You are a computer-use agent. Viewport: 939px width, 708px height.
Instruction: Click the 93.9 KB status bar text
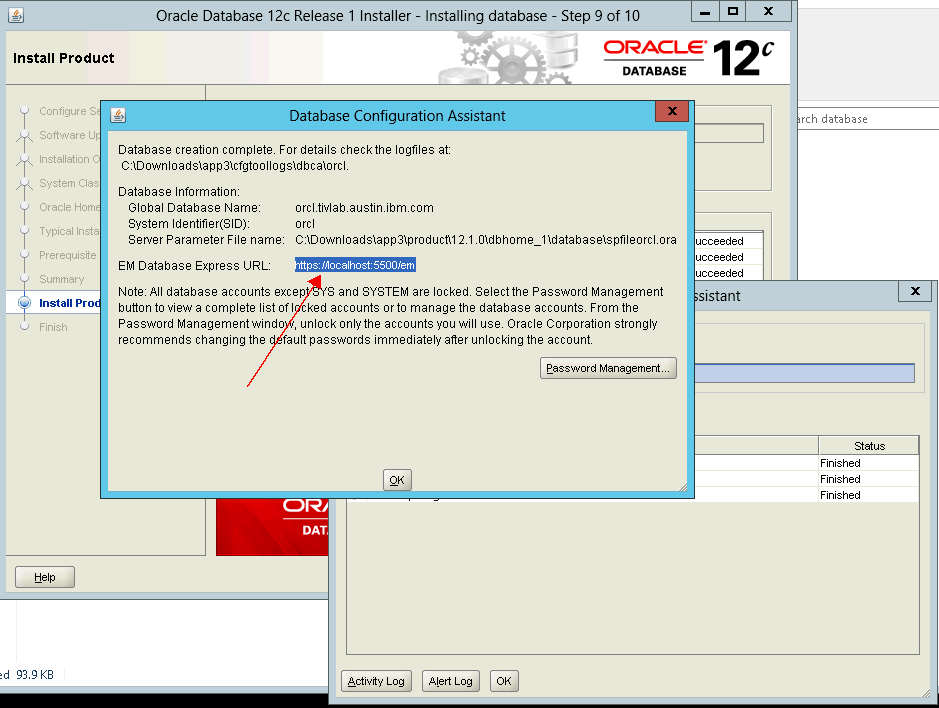[35, 674]
